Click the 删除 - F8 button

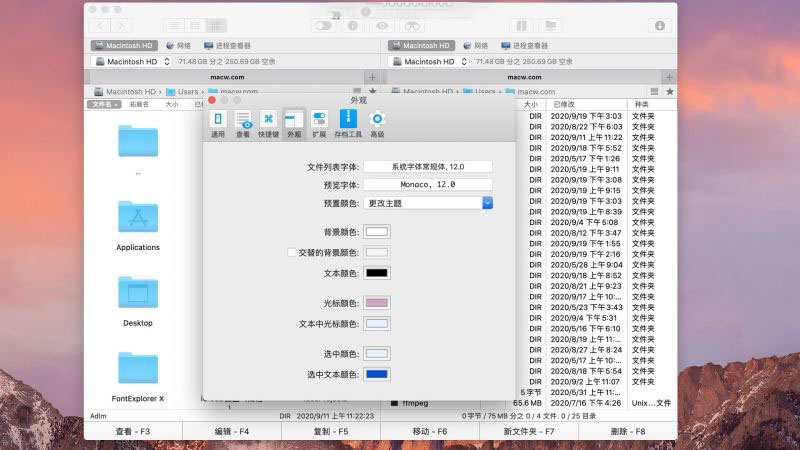(628, 431)
